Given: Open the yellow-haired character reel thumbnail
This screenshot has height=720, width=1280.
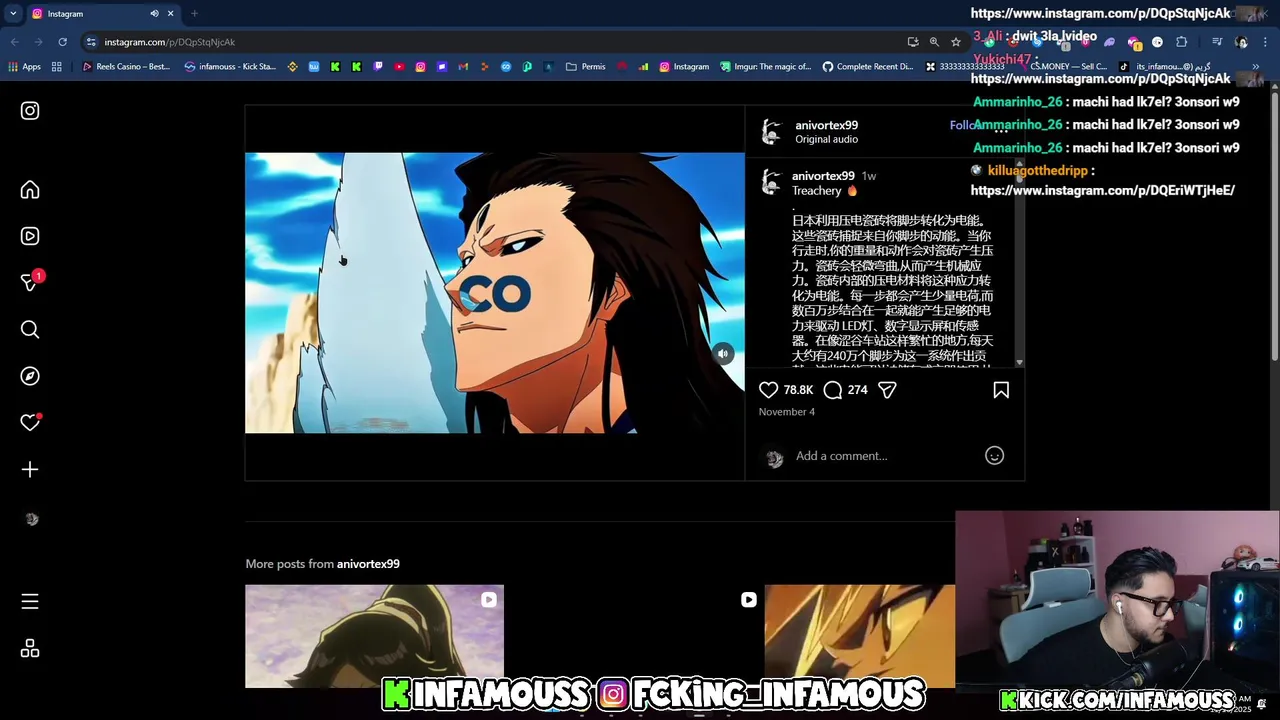Looking at the screenshot, I should click(x=860, y=636).
